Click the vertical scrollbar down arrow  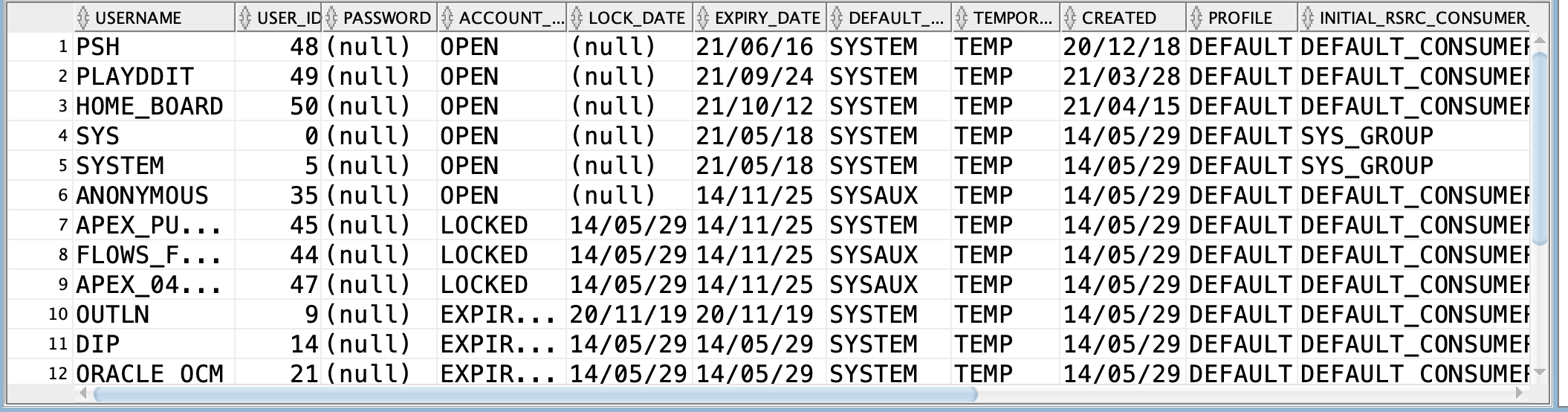1539,372
